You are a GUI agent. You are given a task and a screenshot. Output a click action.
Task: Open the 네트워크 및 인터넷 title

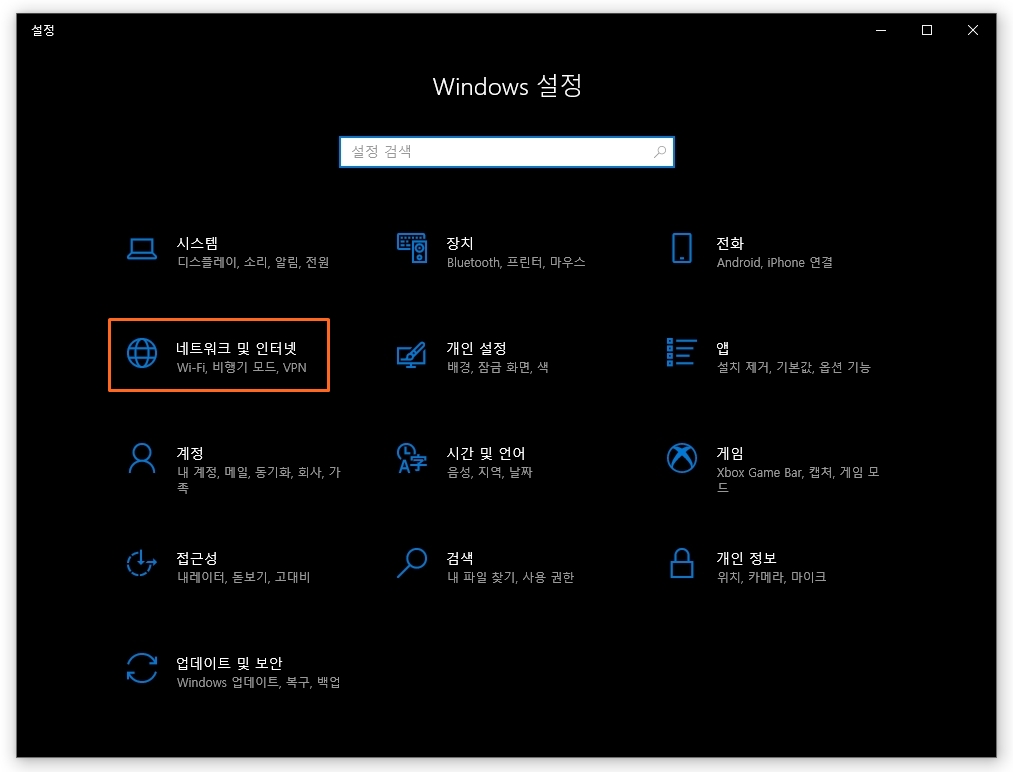pyautogui.click(x=236, y=348)
